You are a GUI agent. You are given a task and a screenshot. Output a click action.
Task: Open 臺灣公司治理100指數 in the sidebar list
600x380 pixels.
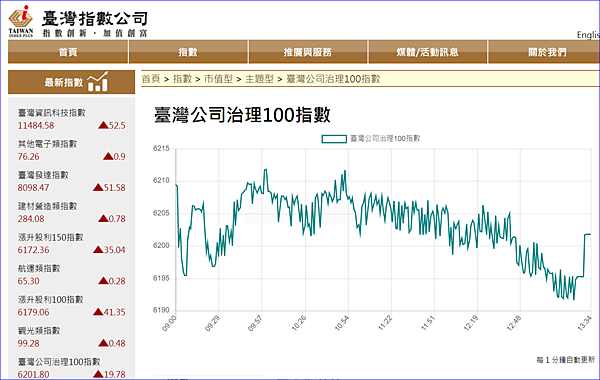59,362
